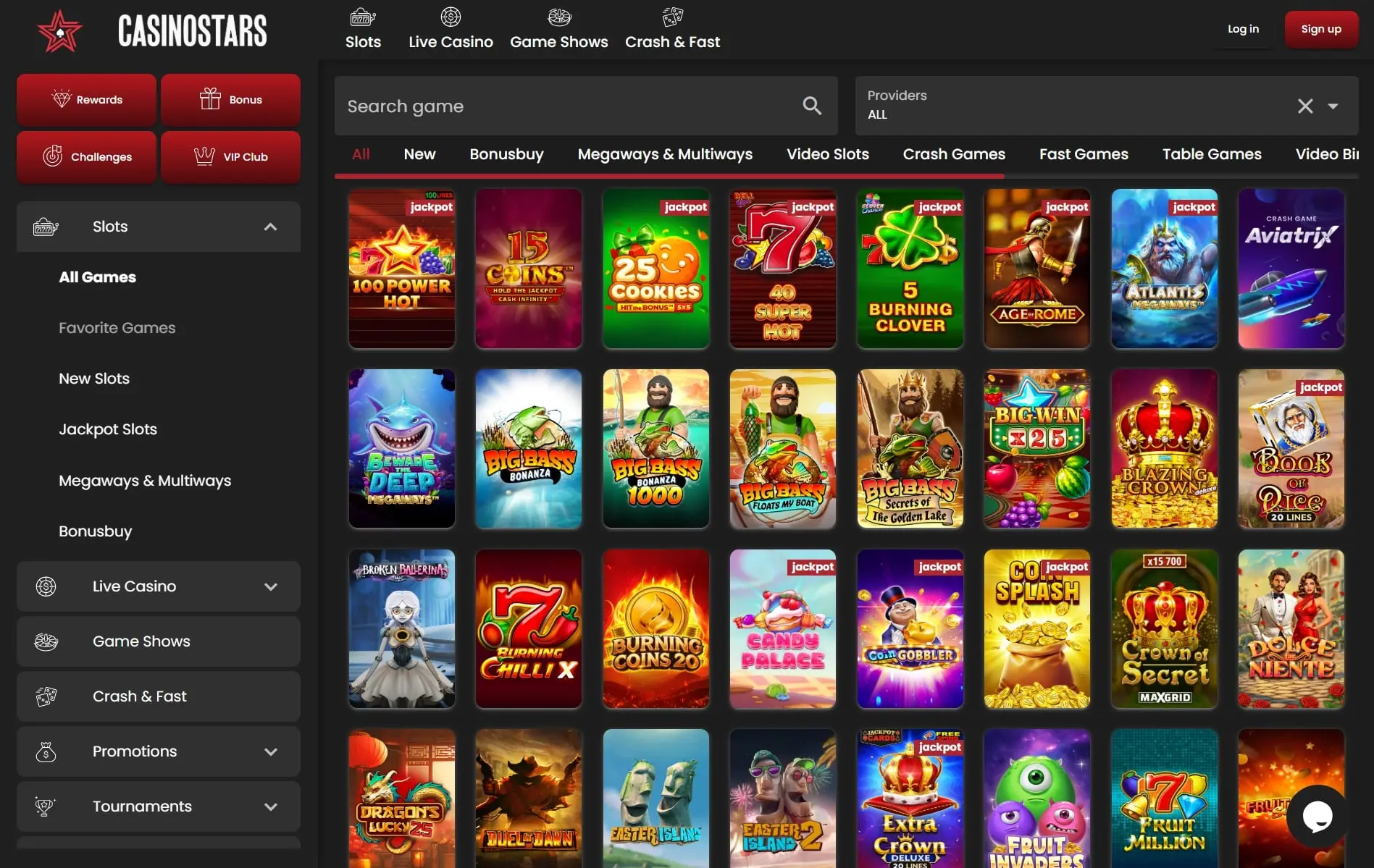
Task: Click the Log in button
Action: [x=1243, y=29]
